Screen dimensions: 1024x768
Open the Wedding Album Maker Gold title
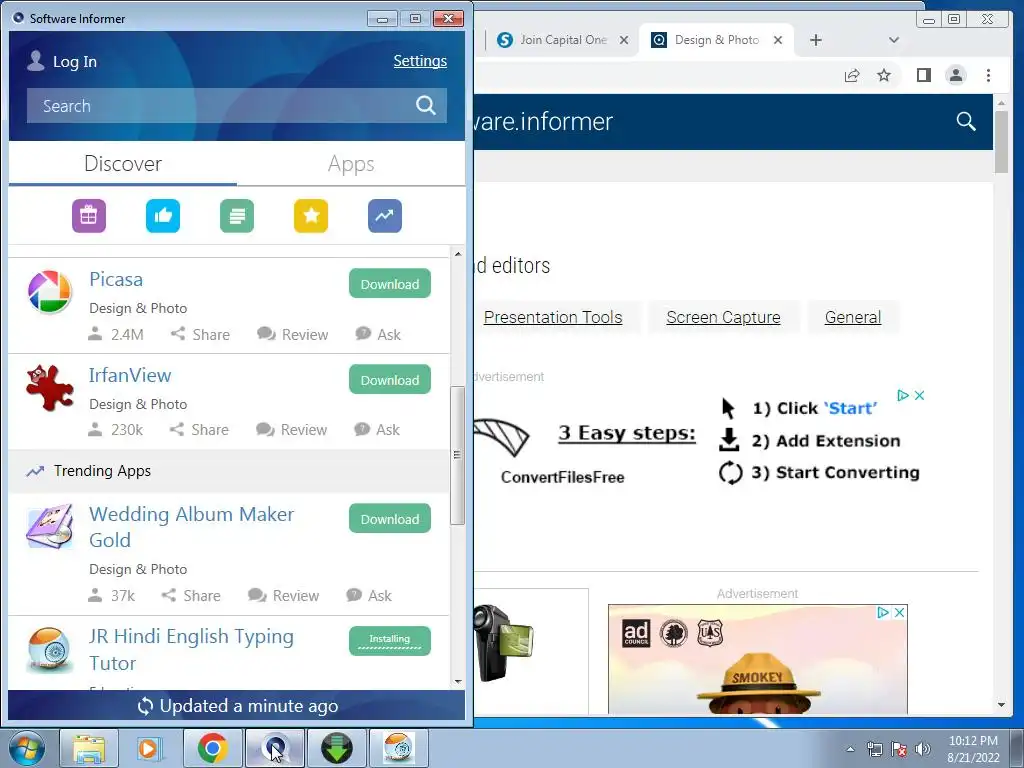coord(191,527)
